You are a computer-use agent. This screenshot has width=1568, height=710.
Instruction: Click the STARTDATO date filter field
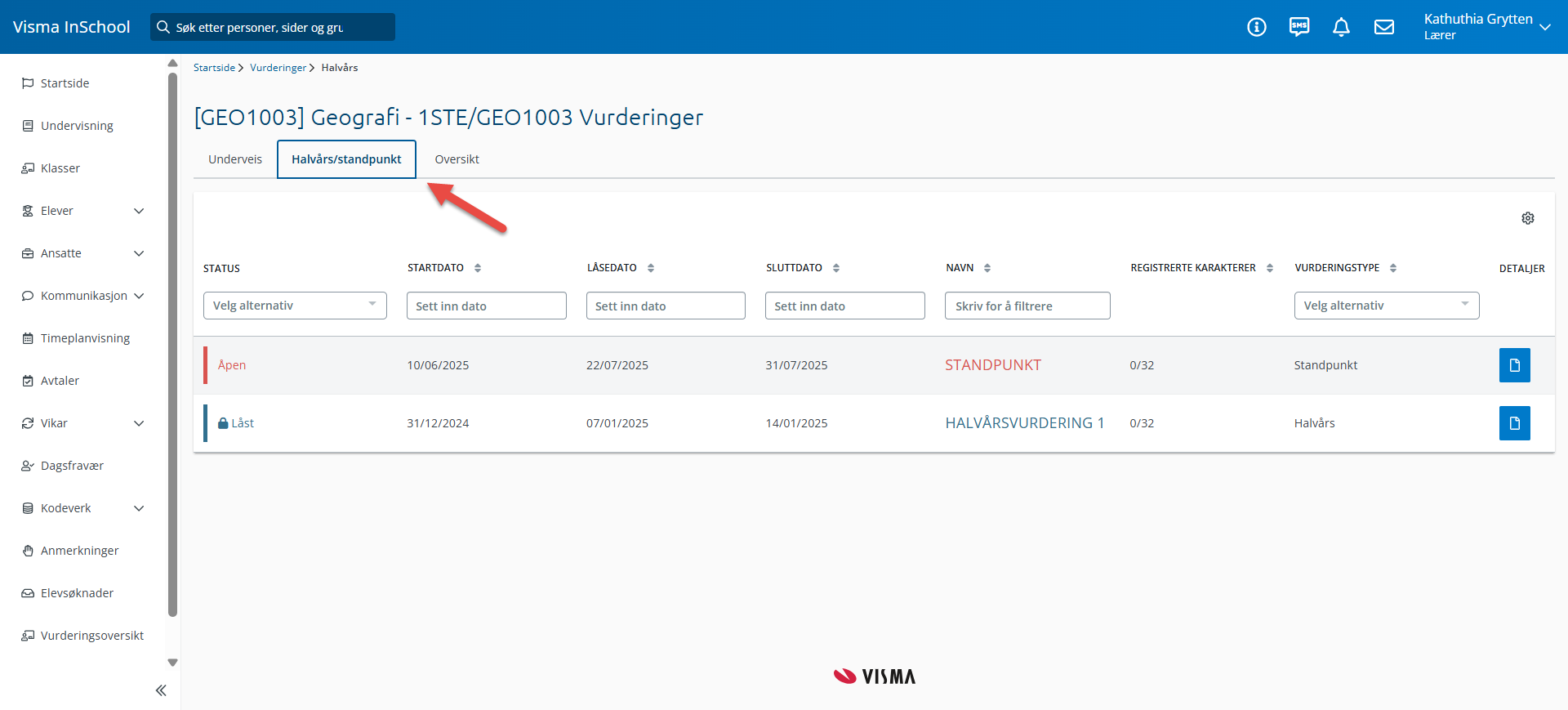pos(487,306)
